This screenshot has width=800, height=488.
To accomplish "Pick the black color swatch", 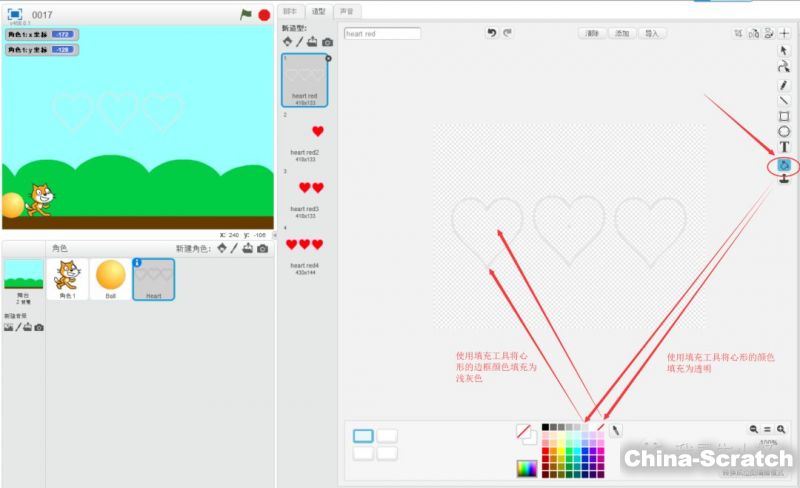I will point(546,427).
